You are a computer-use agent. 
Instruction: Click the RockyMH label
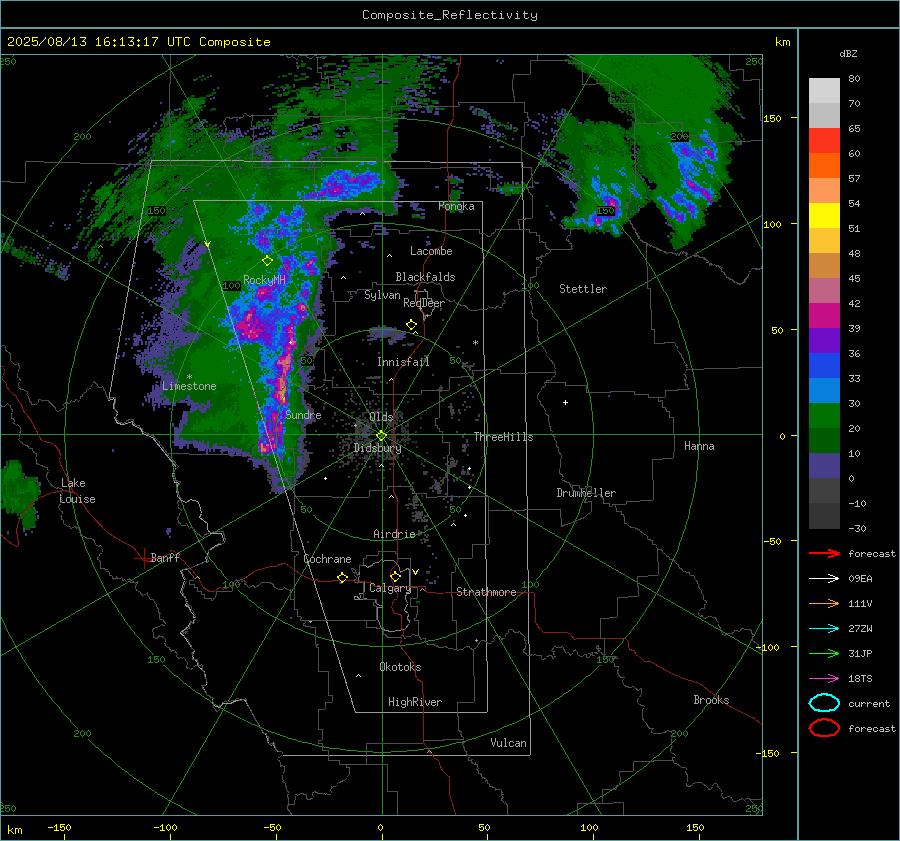tap(264, 280)
